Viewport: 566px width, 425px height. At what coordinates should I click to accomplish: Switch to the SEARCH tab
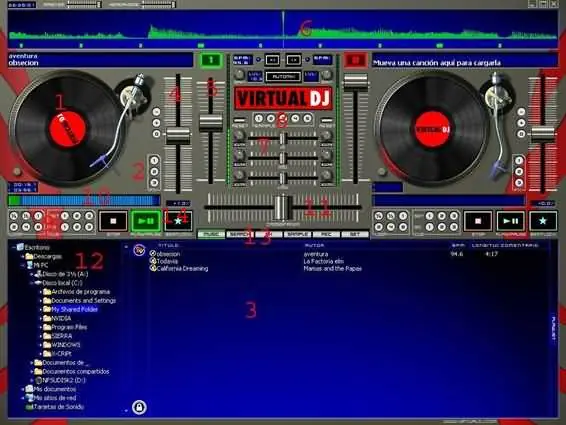[240, 234]
